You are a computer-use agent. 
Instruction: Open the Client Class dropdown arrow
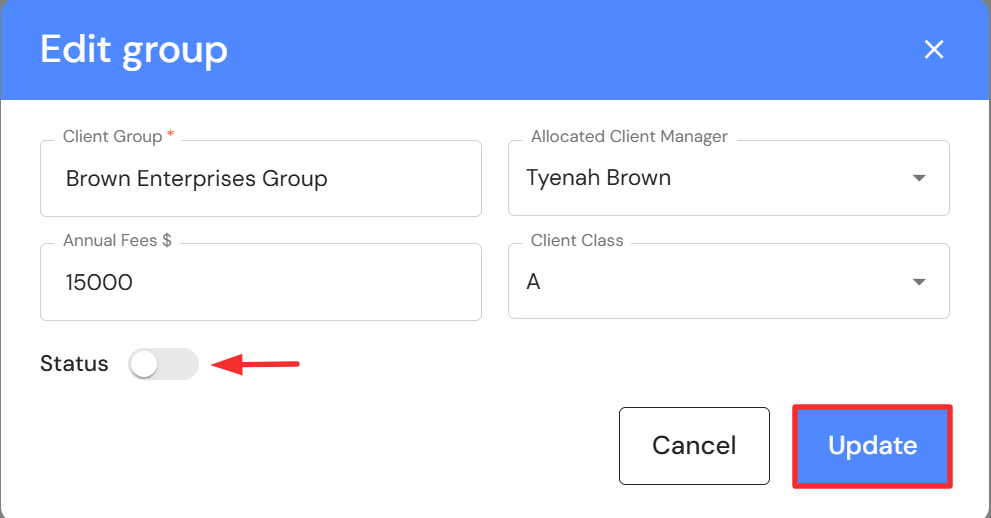tap(919, 283)
